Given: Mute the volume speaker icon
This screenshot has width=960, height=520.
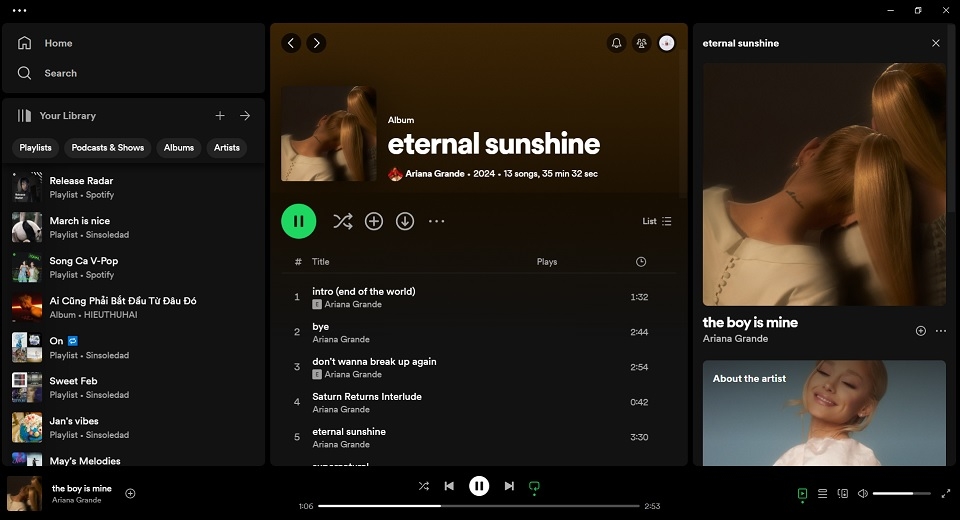Looking at the screenshot, I should click(x=863, y=494).
